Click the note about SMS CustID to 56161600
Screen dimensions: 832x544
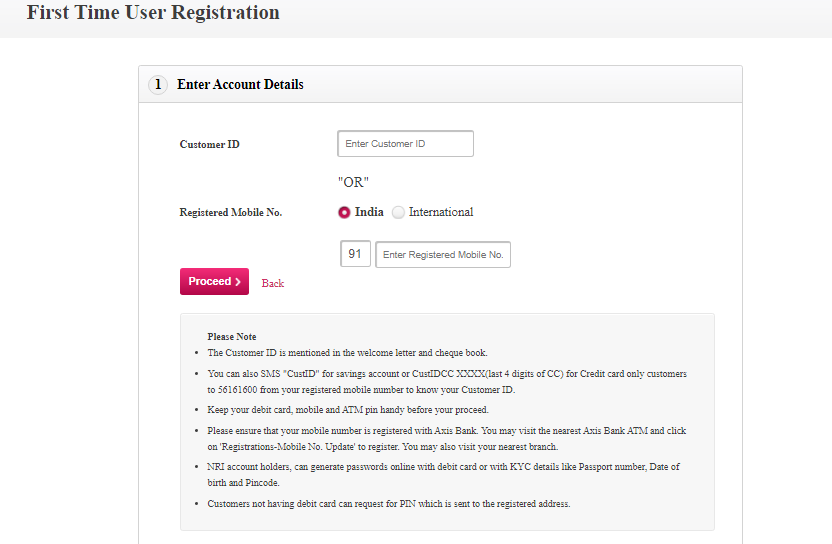pyautogui.click(x=447, y=382)
